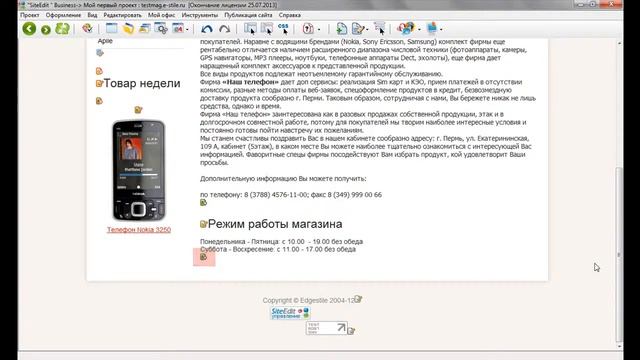The image size is (640, 360).
Task: Click the Copyright © Edgestile text
Action: click(x=309, y=300)
